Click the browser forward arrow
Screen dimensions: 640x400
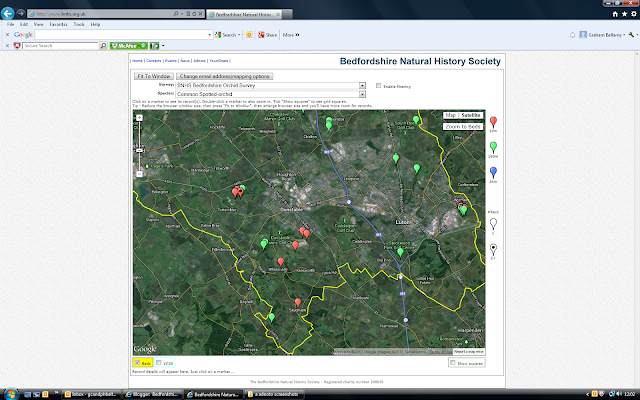[x=21, y=13]
